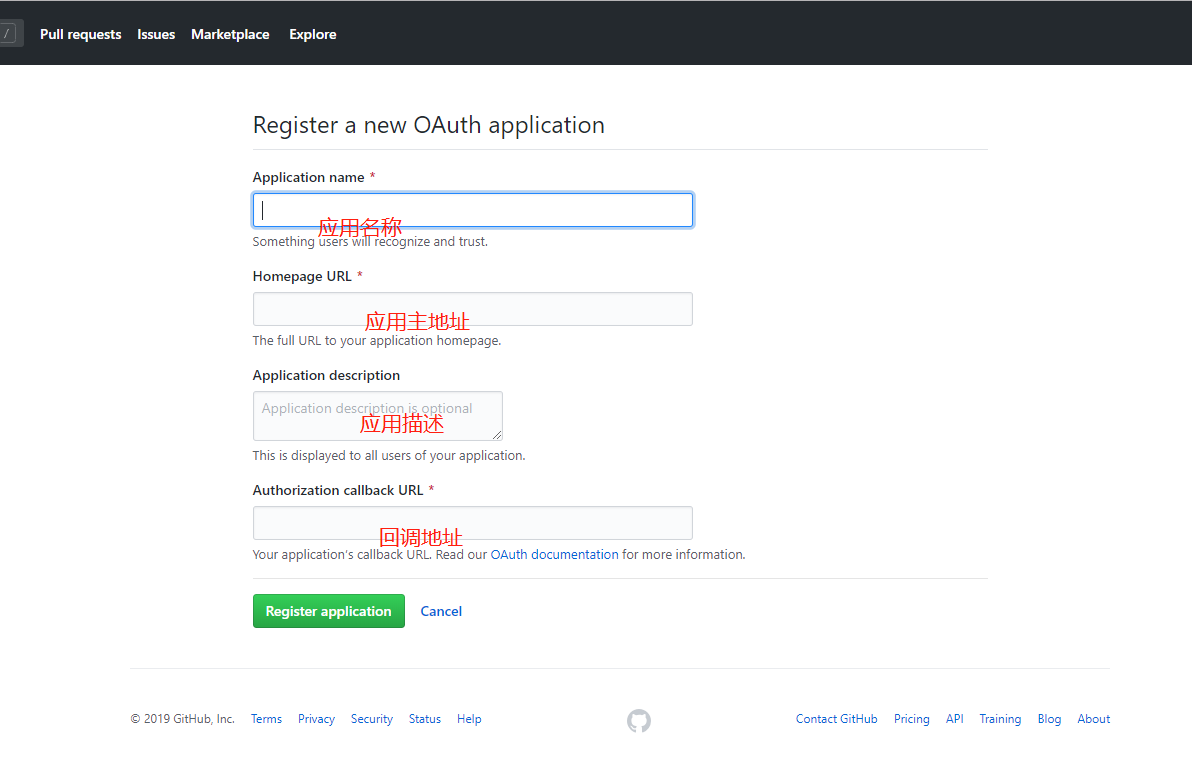Open the Terms footer link
This screenshot has height=779, width=1192.
click(x=266, y=719)
